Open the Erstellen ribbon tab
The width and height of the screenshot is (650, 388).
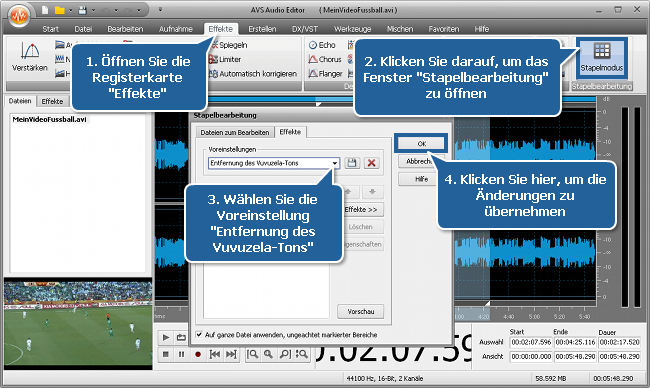coord(262,29)
